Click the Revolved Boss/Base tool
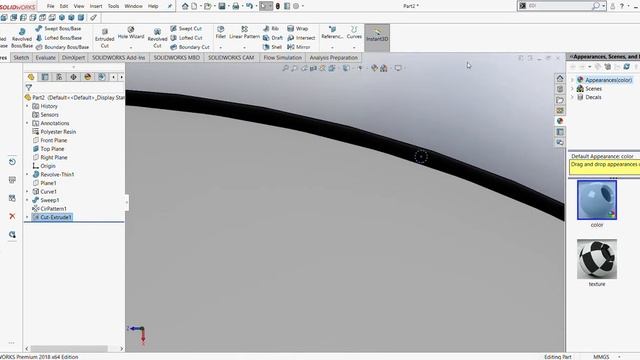The width and height of the screenshot is (640, 360). [x=22, y=38]
